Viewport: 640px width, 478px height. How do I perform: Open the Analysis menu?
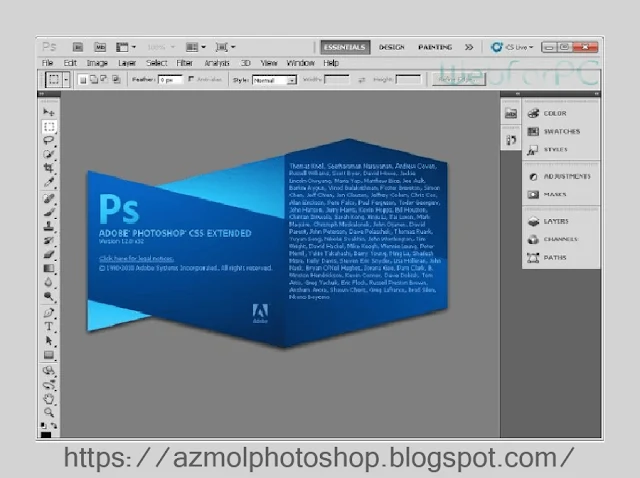[217, 63]
